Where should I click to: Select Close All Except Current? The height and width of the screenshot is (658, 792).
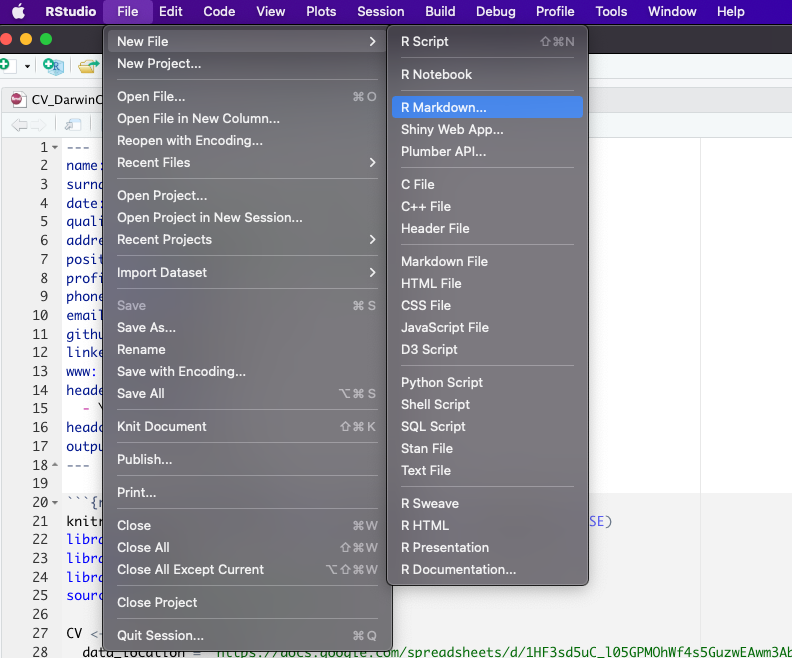pyautogui.click(x=247, y=570)
